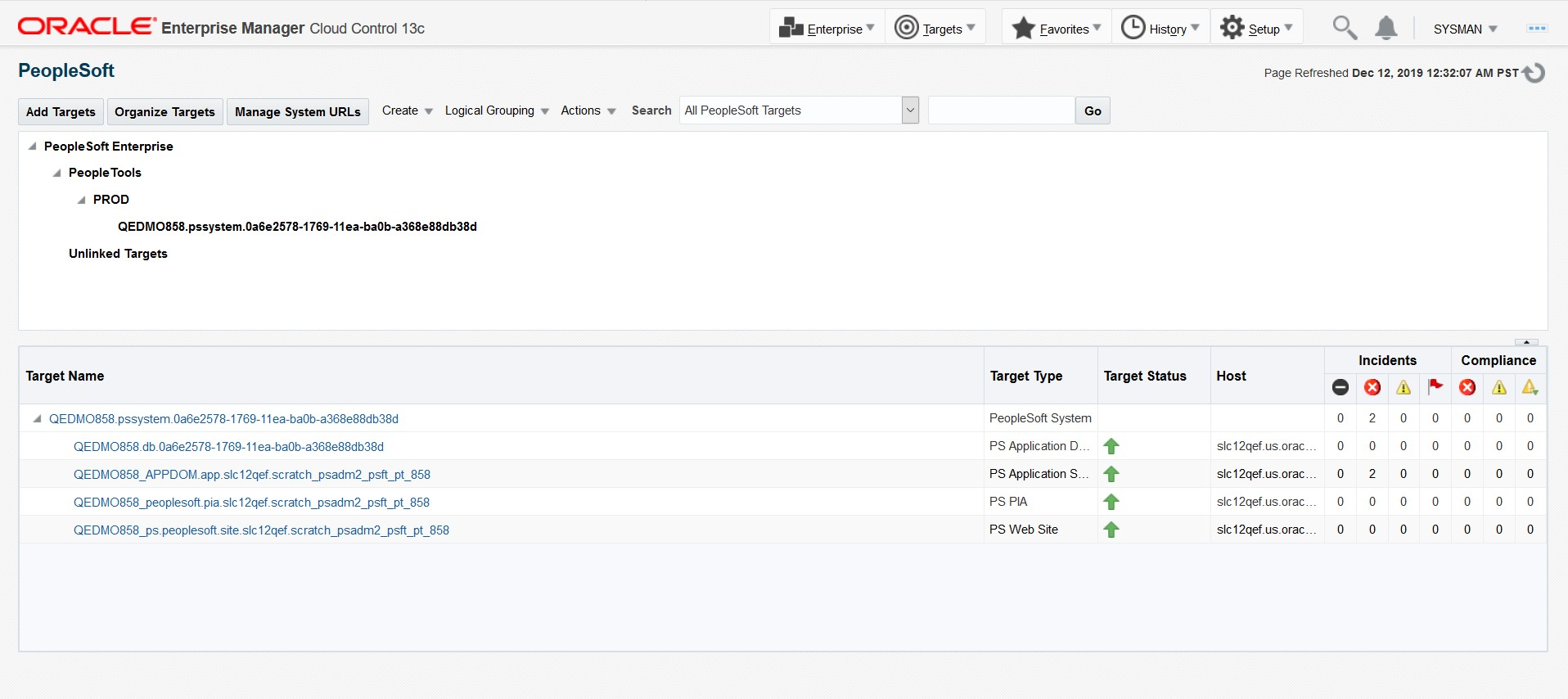
Task: Click the Compliance warning triangle column icon
Action: coord(1499,387)
